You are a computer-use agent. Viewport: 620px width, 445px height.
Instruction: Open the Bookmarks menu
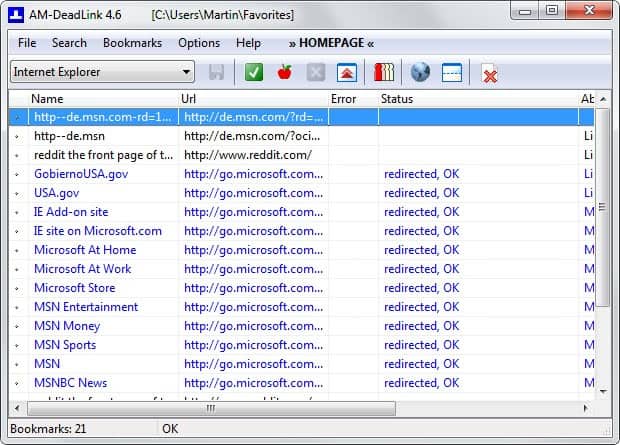(x=132, y=43)
